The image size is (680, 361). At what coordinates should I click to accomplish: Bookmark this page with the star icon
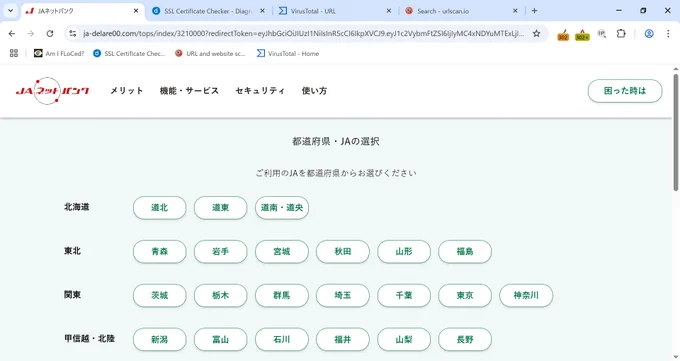point(536,33)
